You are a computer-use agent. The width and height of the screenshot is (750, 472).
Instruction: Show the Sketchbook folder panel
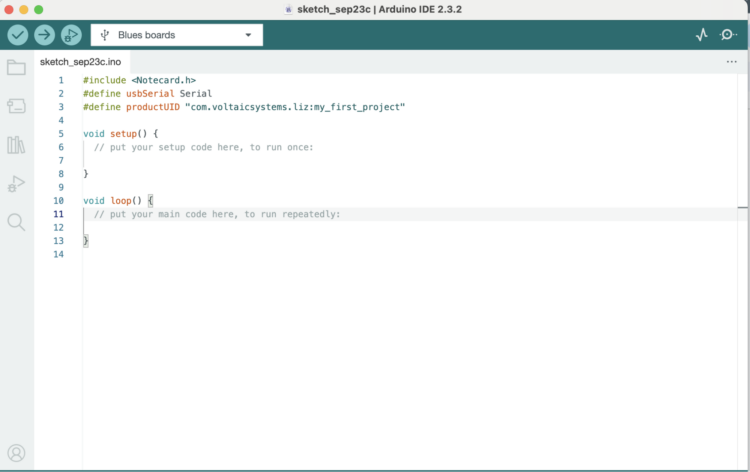point(16,68)
